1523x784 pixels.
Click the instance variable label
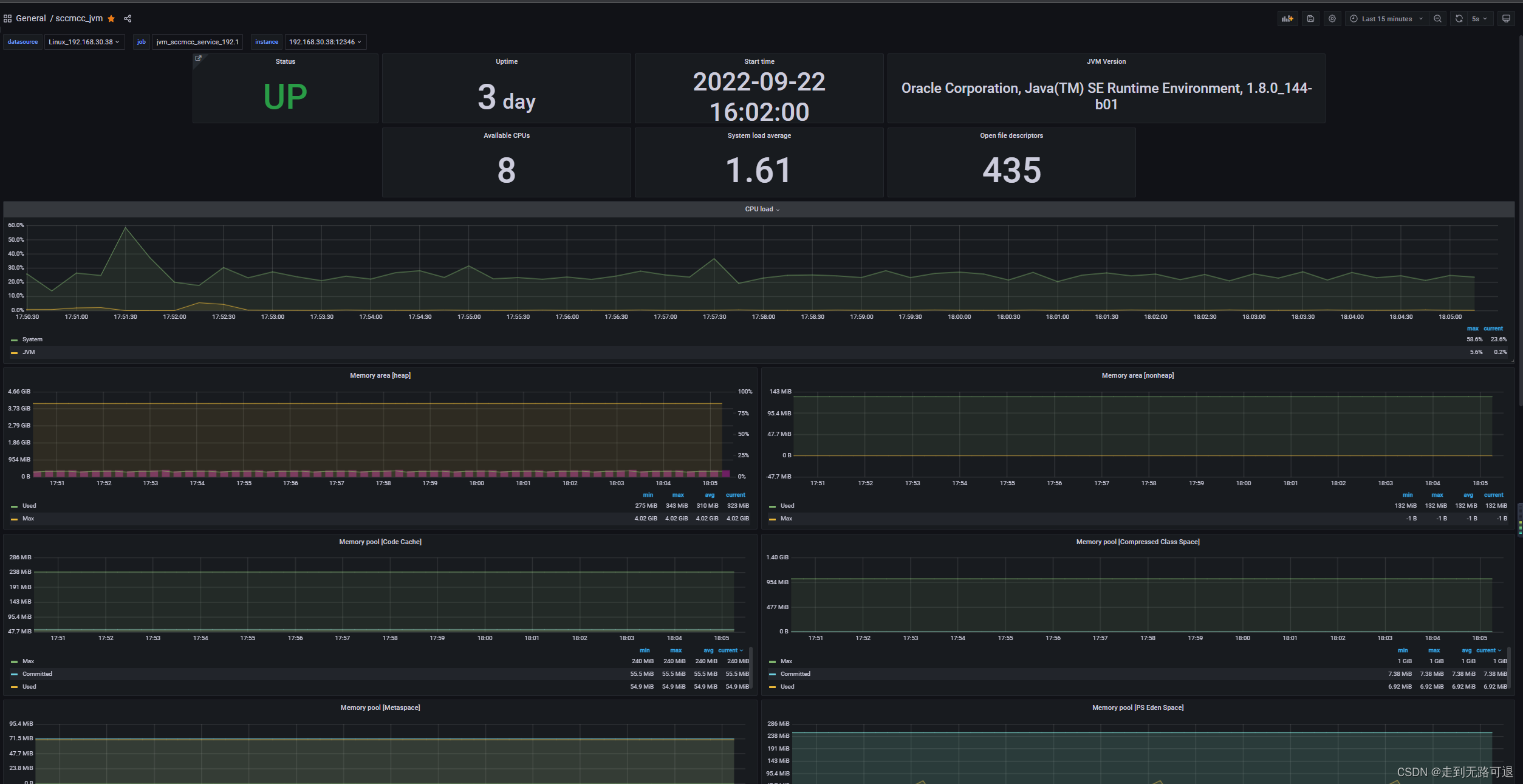pyautogui.click(x=267, y=42)
